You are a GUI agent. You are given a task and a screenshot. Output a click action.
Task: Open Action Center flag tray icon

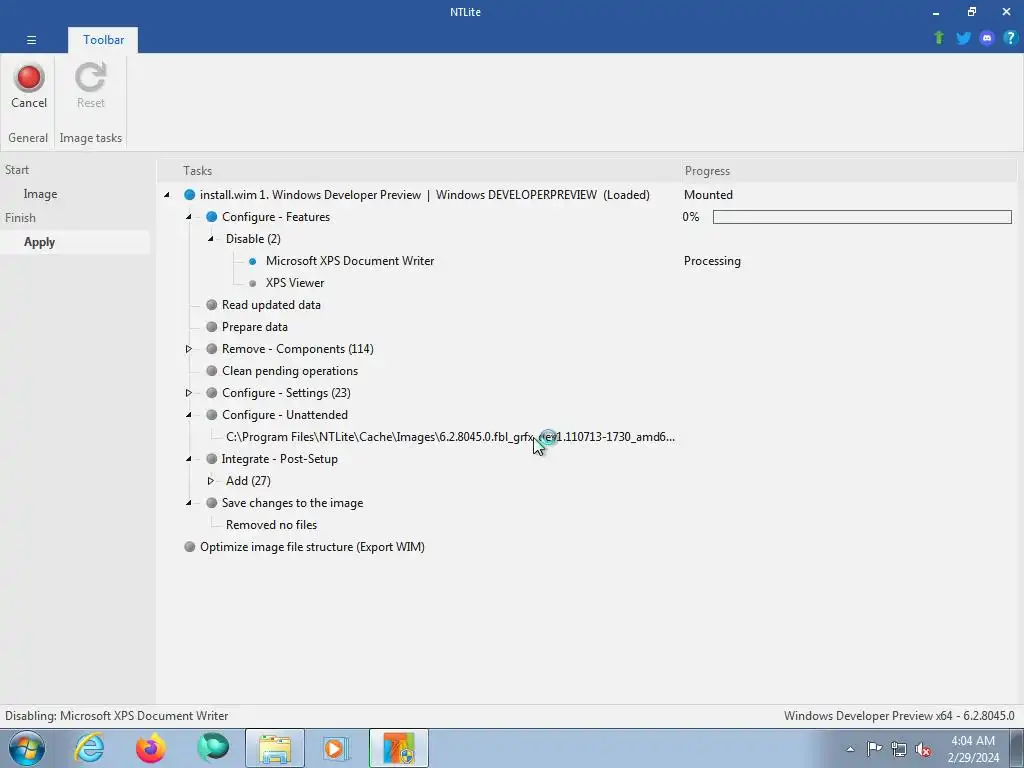[874, 748]
